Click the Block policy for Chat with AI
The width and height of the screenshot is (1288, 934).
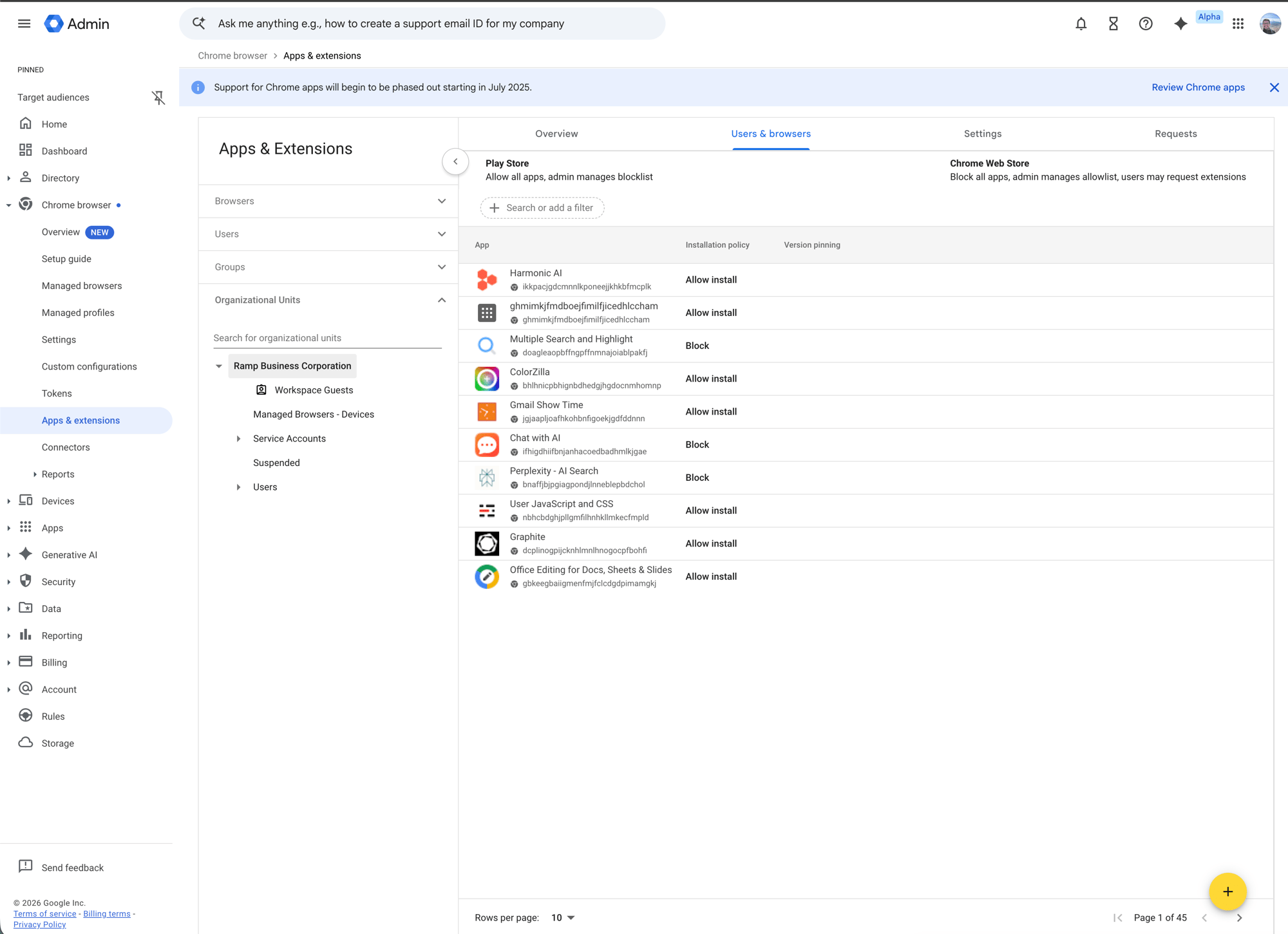(697, 445)
